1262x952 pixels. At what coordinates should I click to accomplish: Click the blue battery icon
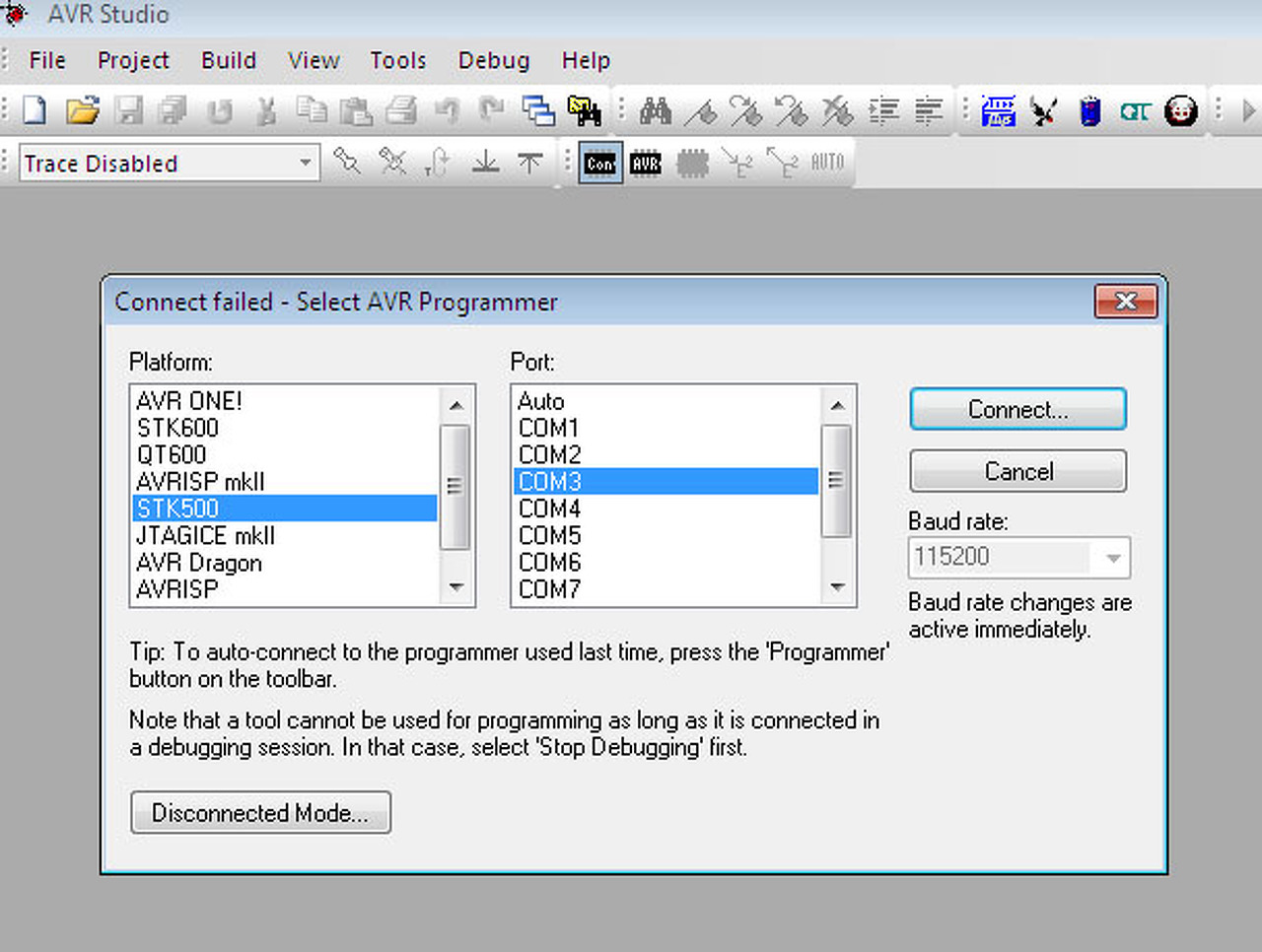[1089, 109]
